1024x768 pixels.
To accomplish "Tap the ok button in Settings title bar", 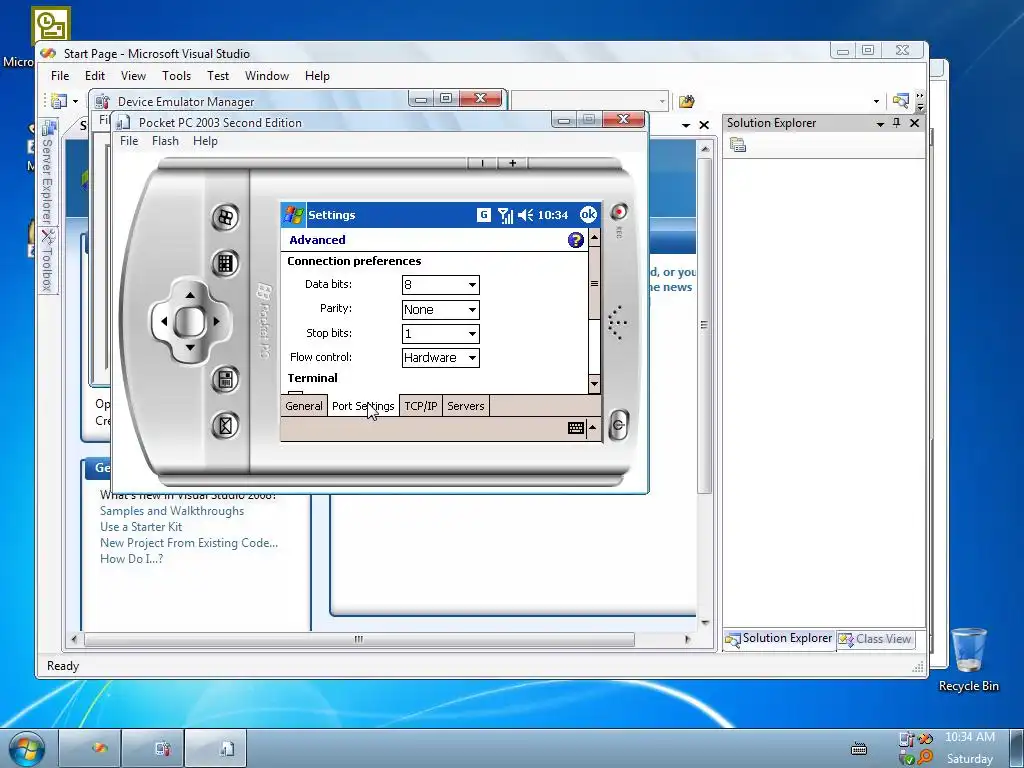I will tap(588, 214).
